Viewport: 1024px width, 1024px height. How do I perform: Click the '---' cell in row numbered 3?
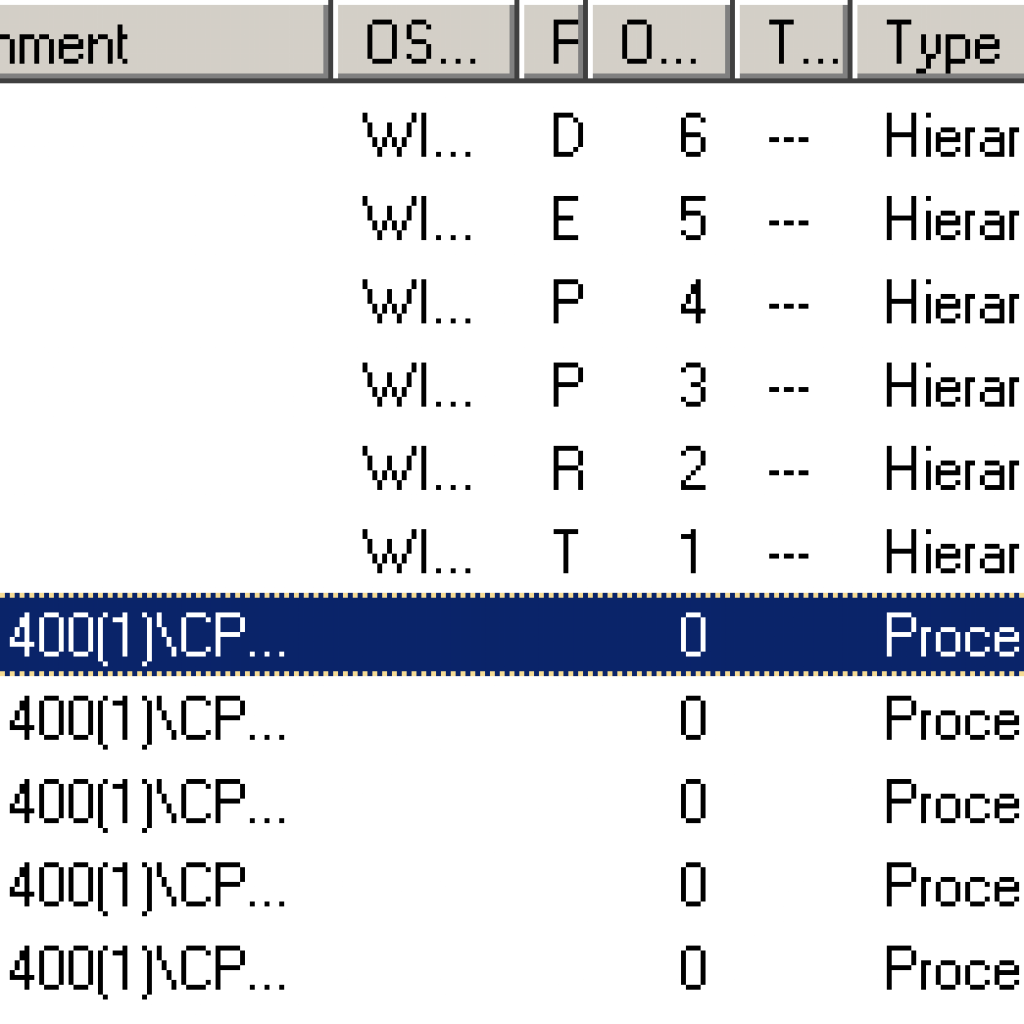point(789,389)
